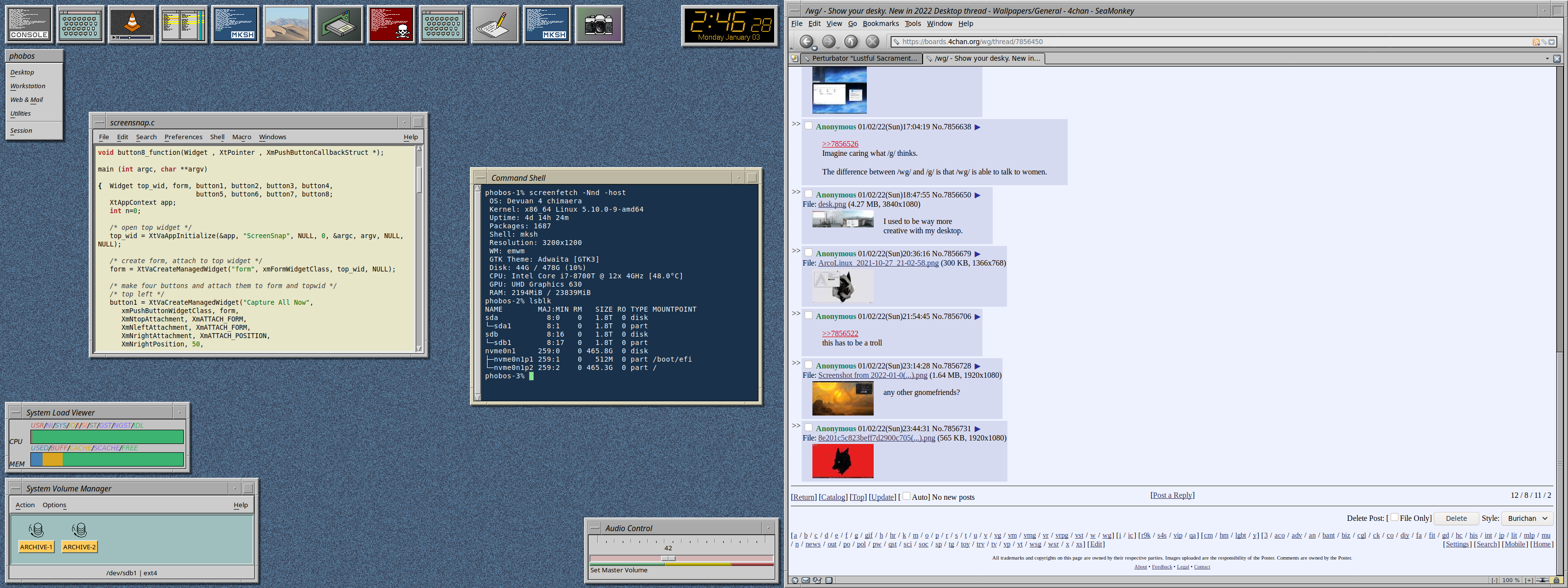Adjust the Master Volume slider handle

668,558
